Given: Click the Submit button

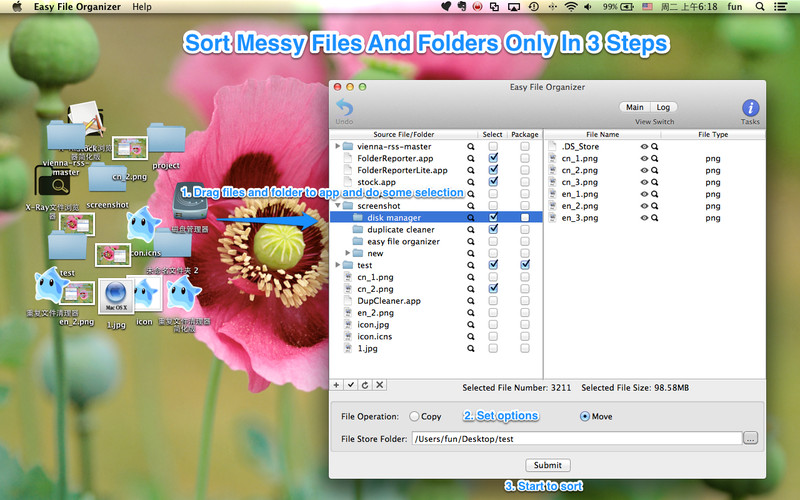Looking at the screenshot, I should [x=547, y=465].
